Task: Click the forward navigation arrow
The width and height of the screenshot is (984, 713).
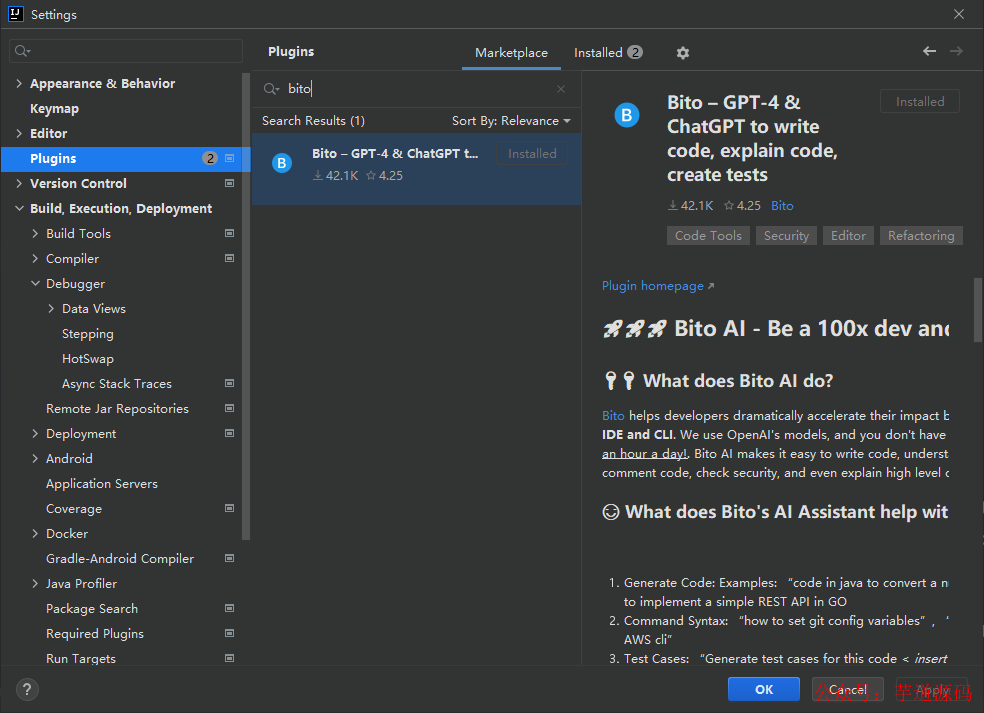Action: click(x=956, y=51)
